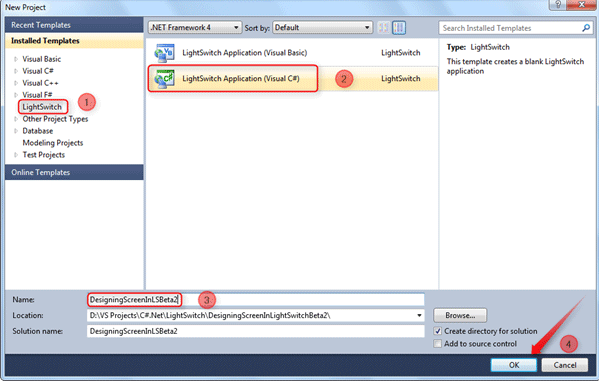This screenshot has width=599, height=381.
Task: Select Database category label
Action: (x=38, y=131)
